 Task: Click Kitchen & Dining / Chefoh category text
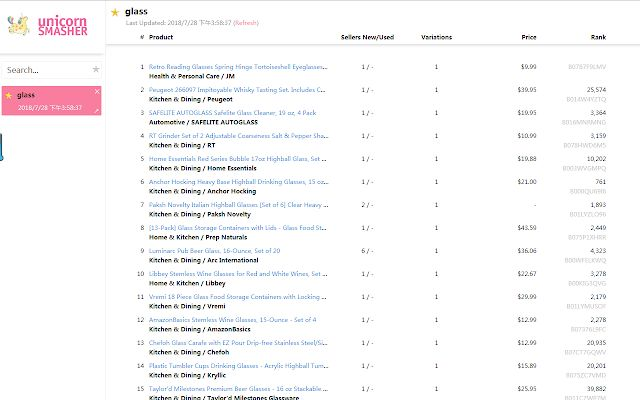pos(189,352)
